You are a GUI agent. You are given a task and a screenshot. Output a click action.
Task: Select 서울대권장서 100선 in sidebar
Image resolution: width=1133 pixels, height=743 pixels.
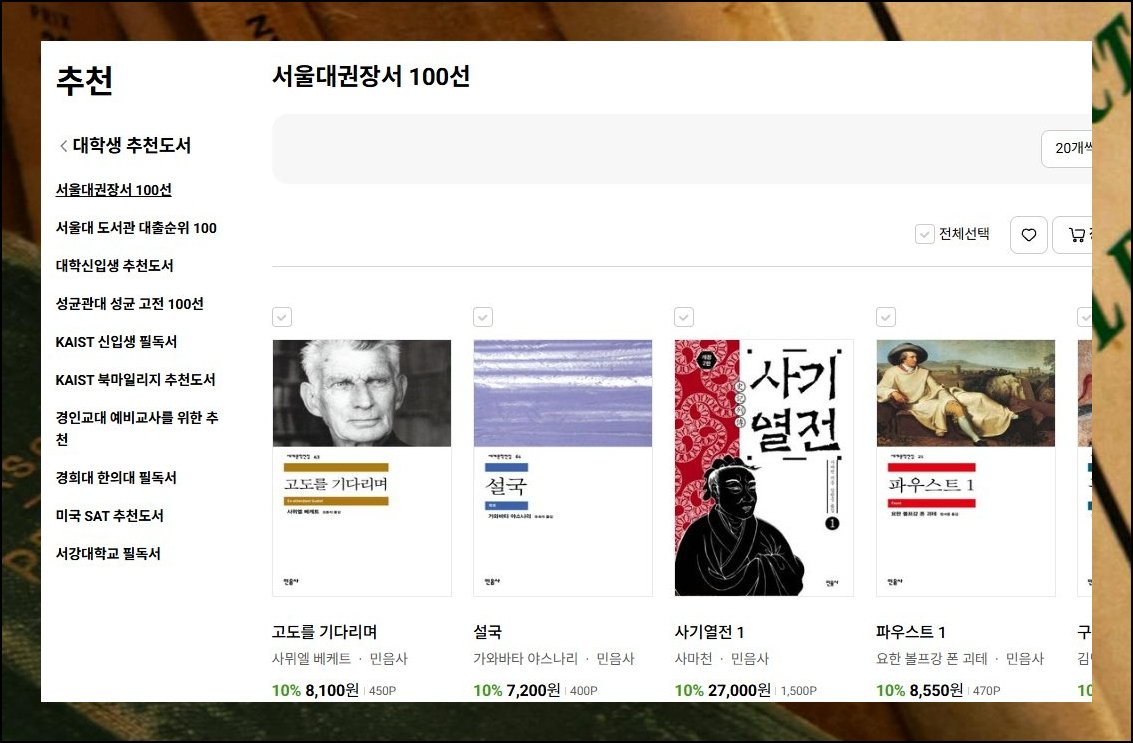click(x=113, y=190)
